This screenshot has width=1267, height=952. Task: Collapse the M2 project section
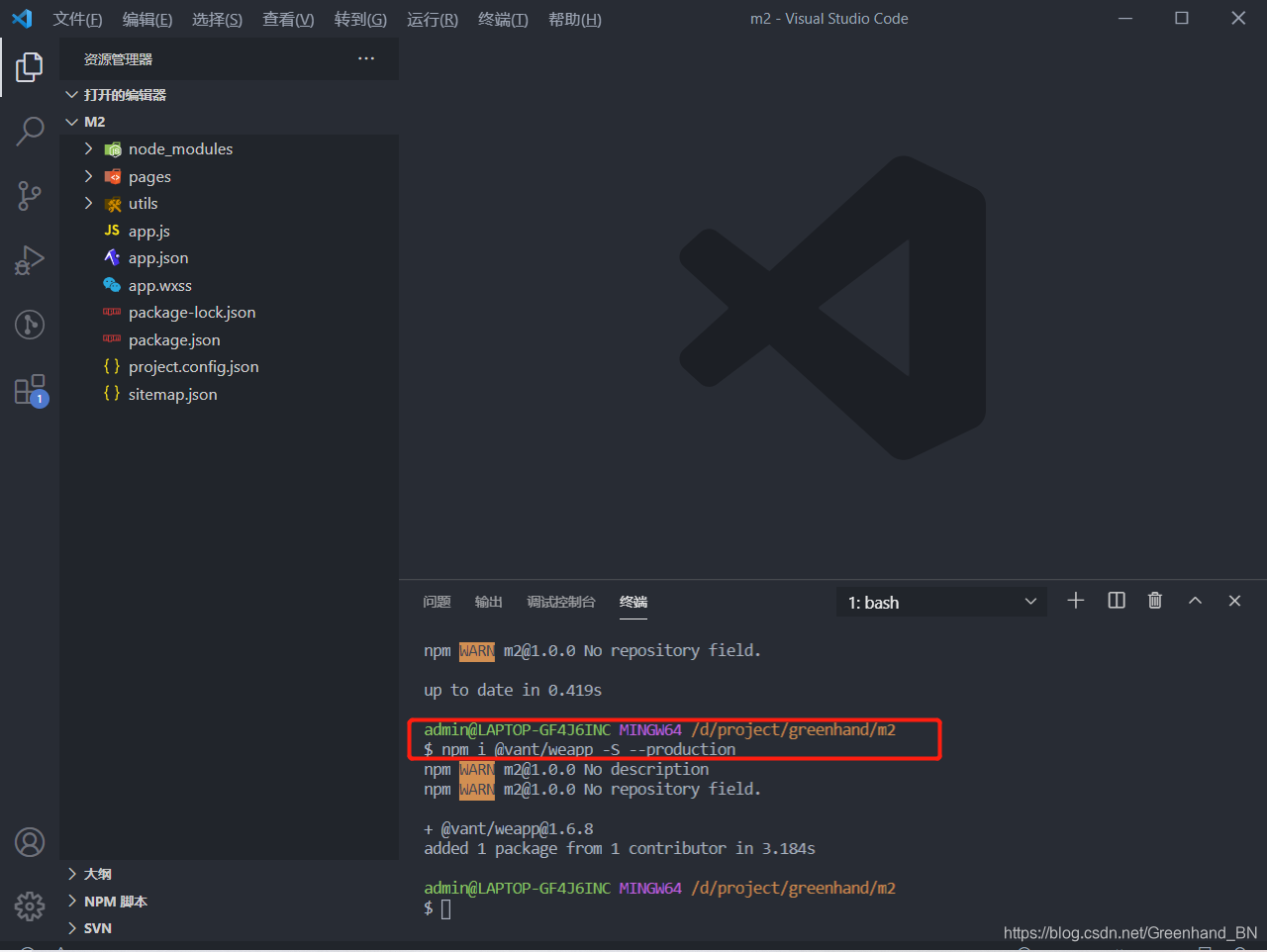(71, 122)
